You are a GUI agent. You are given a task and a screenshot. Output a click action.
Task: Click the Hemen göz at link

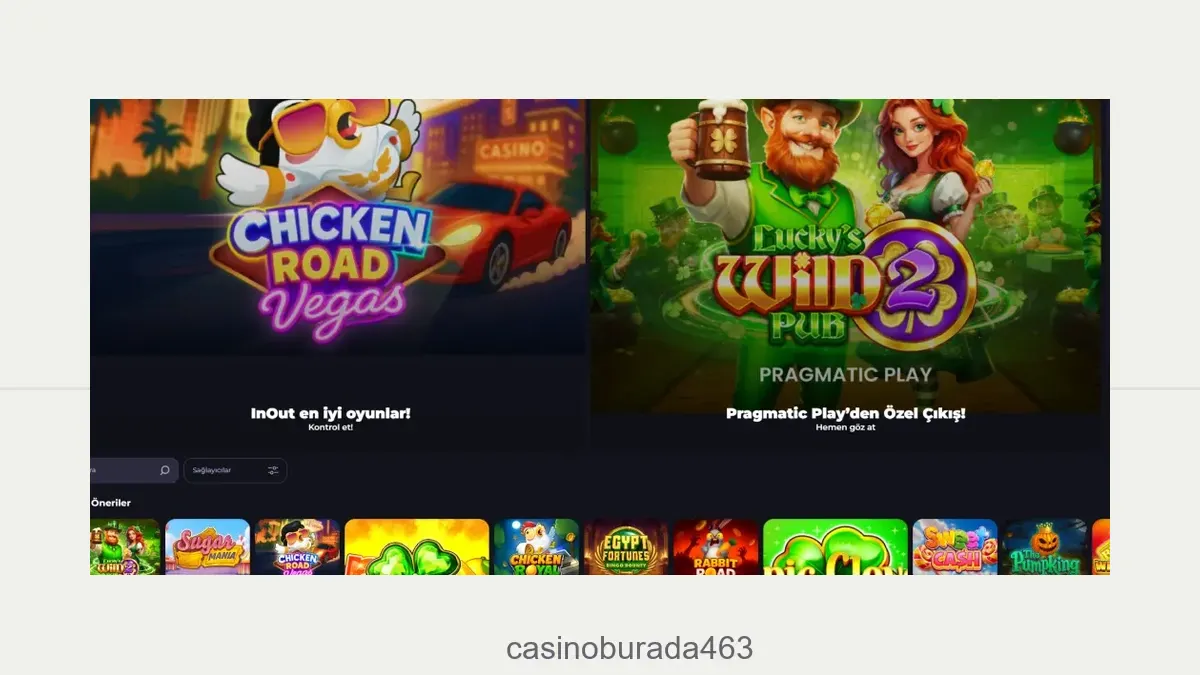pos(845,427)
